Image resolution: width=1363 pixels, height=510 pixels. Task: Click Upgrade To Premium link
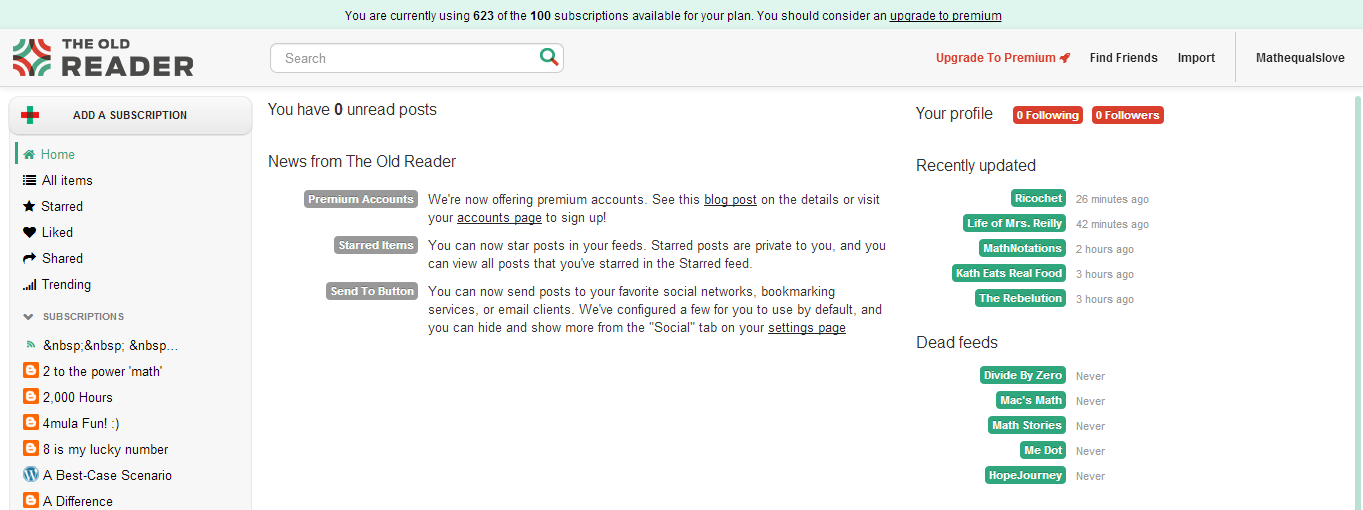click(x=1002, y=58)
